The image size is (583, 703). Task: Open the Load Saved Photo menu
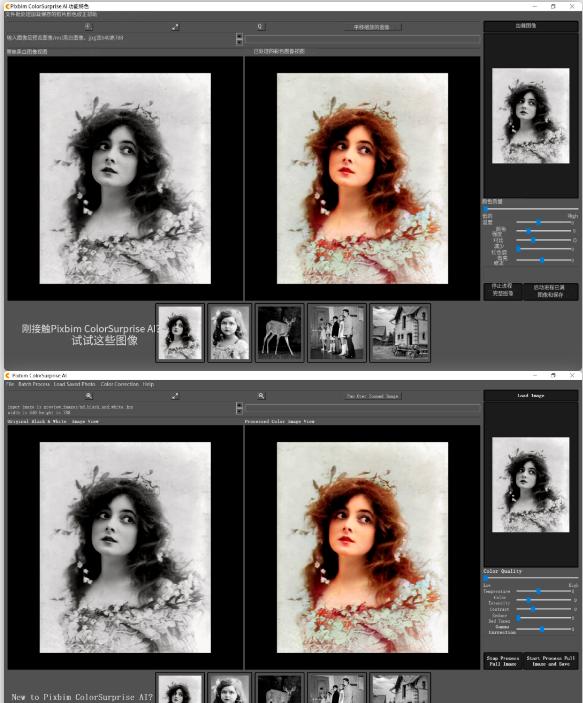74,384
